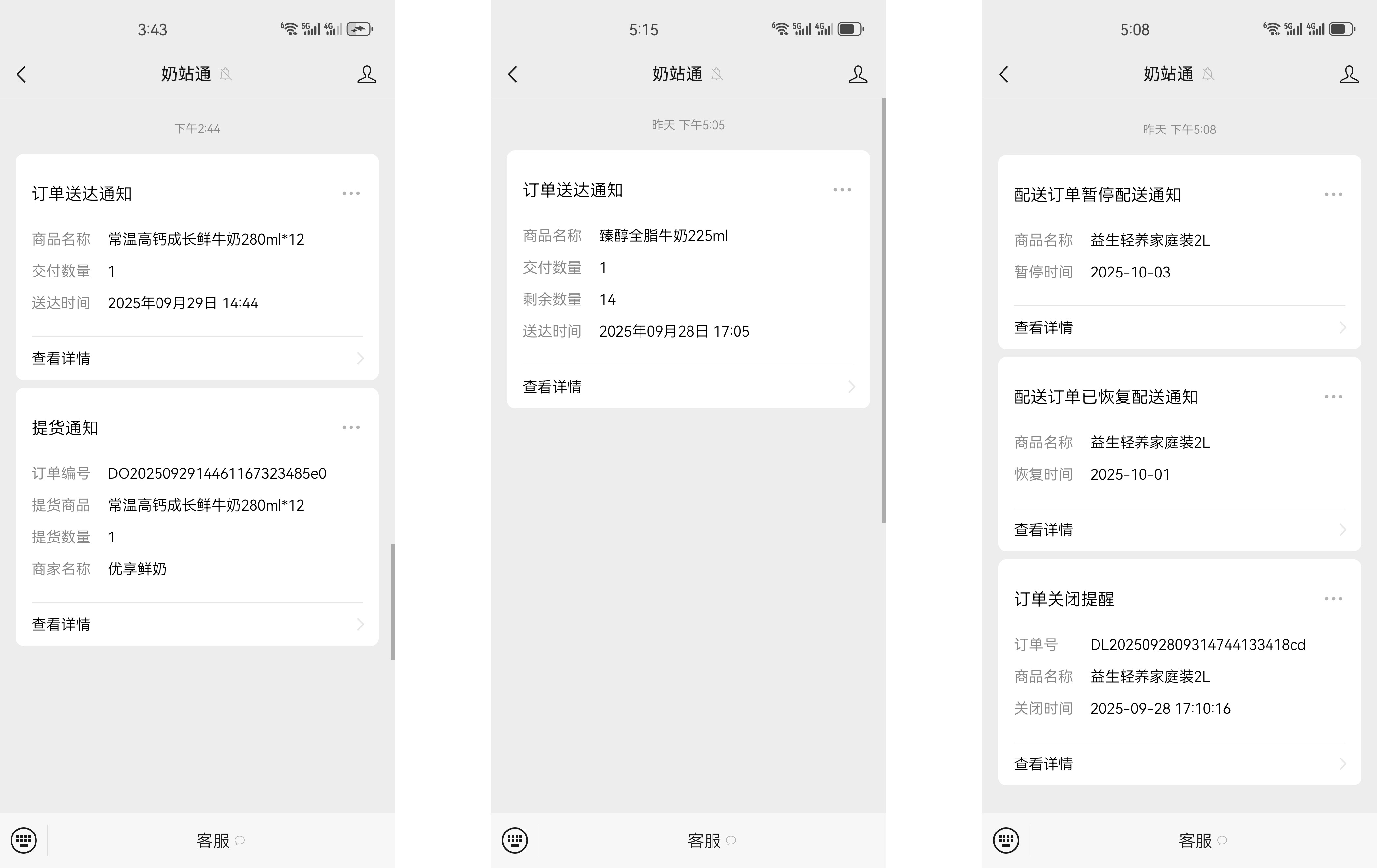The height and width of the screenshot is (868, 1377).
Task: Open more options on 提货通知 card
Action: click(x=350, y=428)
